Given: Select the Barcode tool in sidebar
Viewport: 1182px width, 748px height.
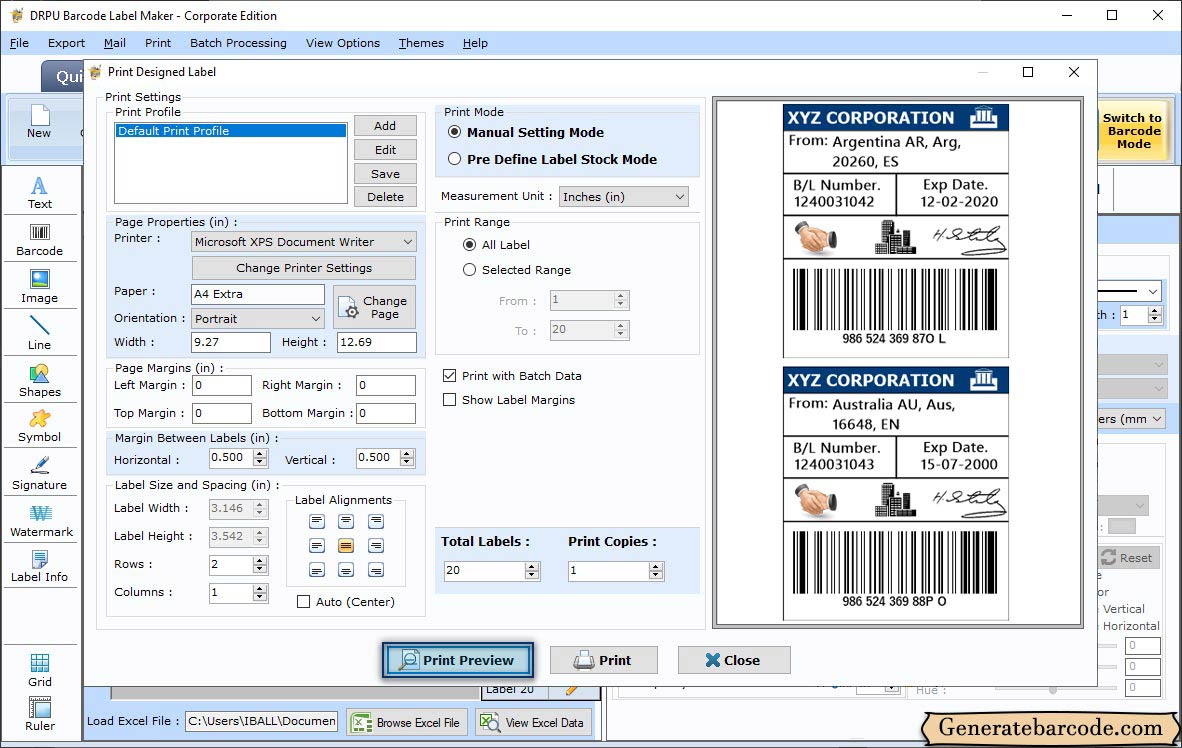Looking at the screenshot, I should (x=39, y=240).
